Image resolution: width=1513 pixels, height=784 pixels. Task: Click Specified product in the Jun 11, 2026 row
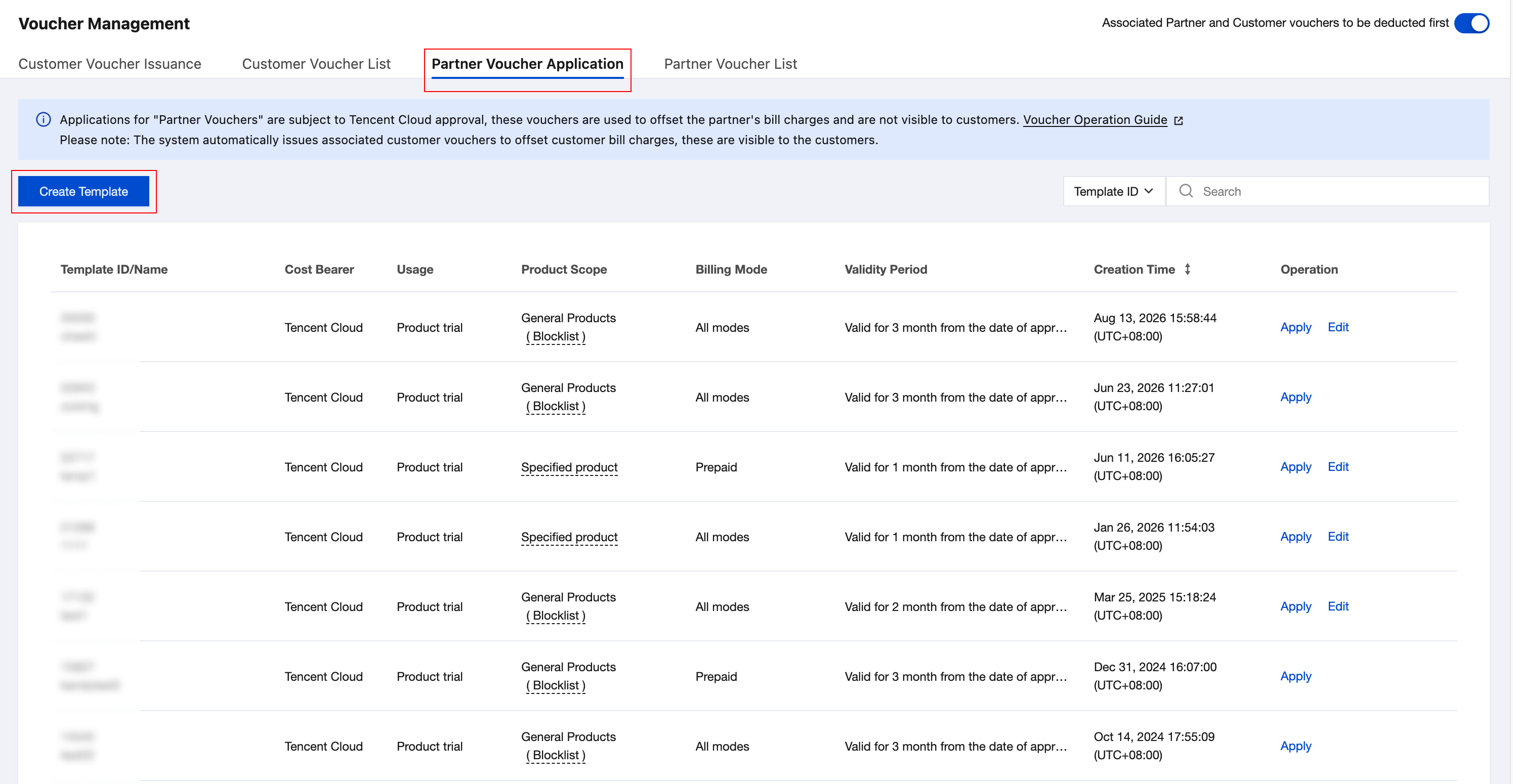click(569, 467)
